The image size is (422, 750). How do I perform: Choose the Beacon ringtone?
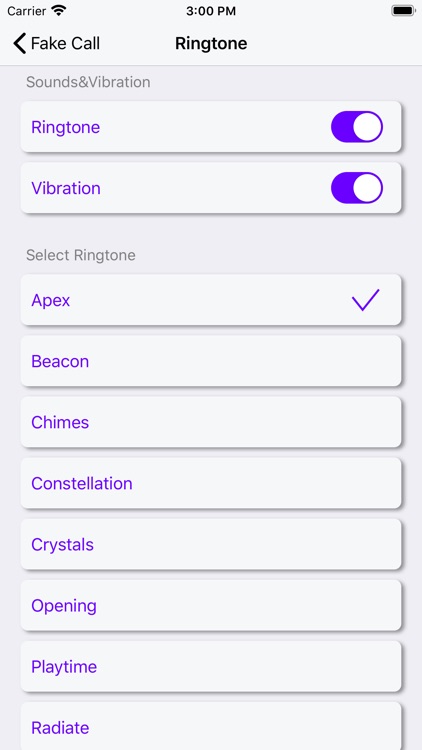point(211,361)
